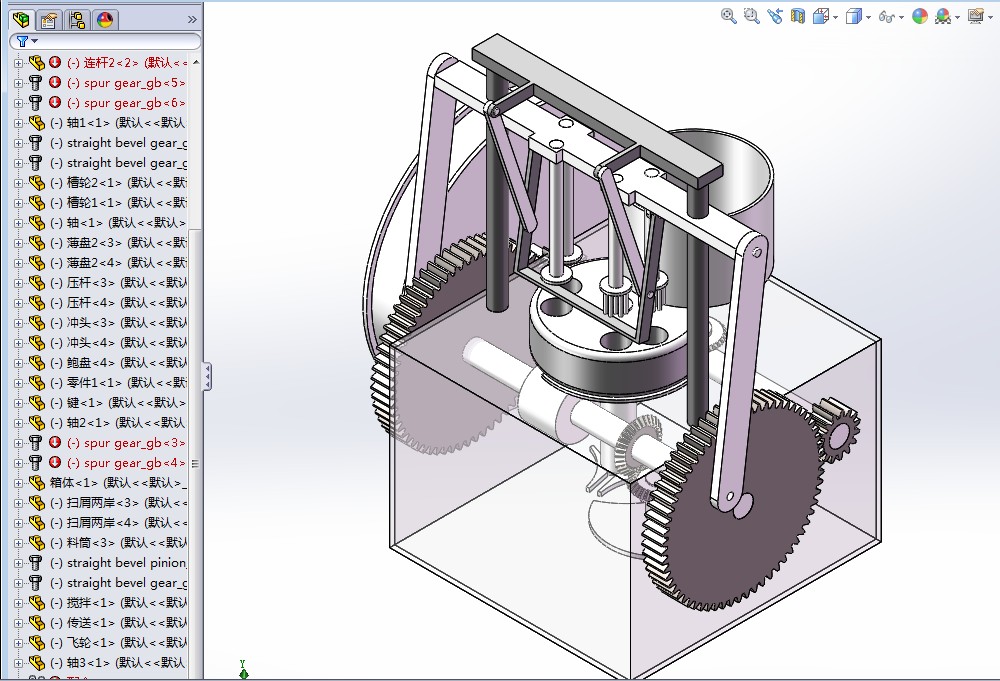This screenshot has height=681, width=1000.
Task: Click the View Settings monitor icon
Action: click(976, 16)
